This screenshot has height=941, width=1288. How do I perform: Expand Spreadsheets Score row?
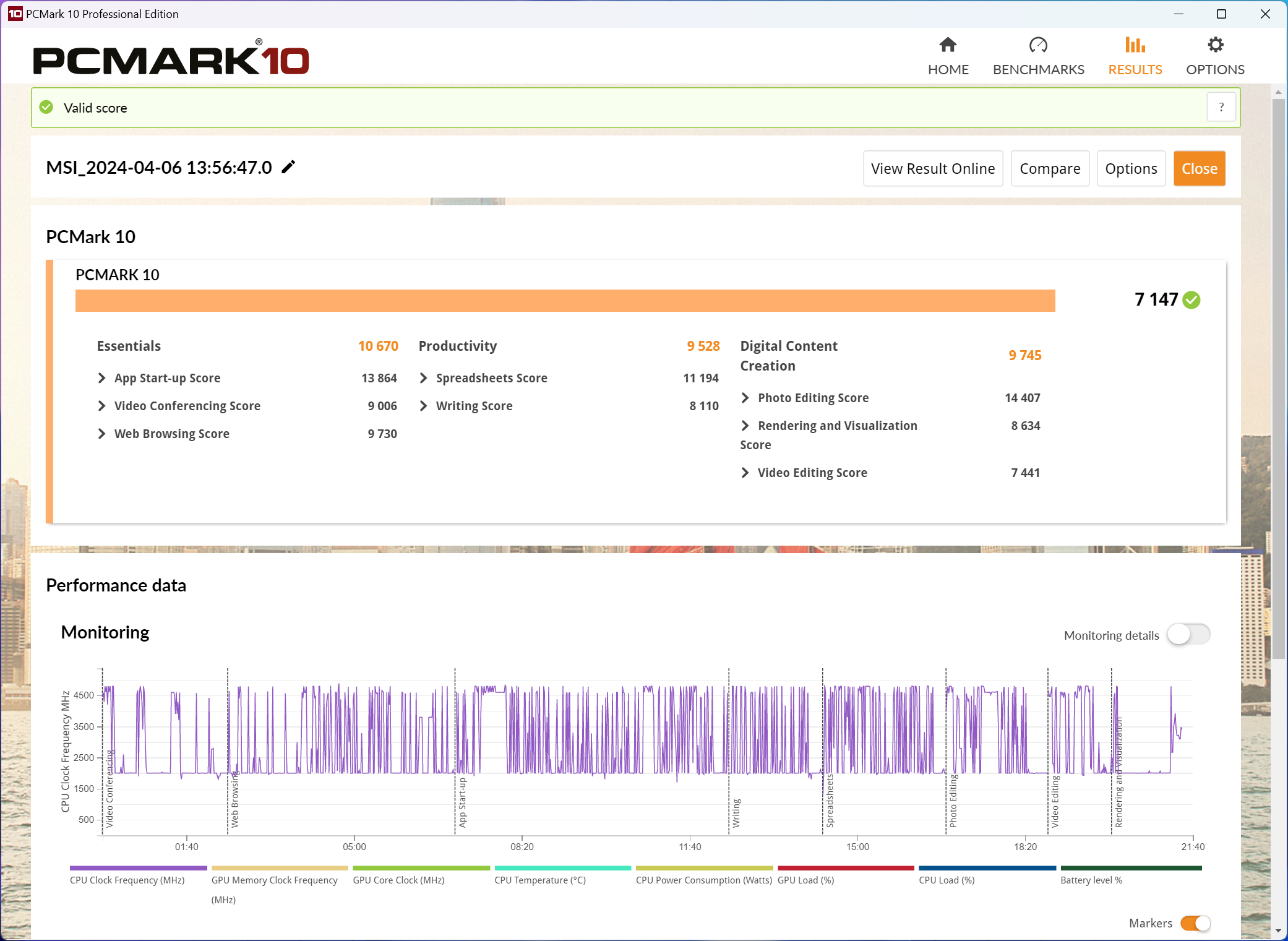point(424,378)
